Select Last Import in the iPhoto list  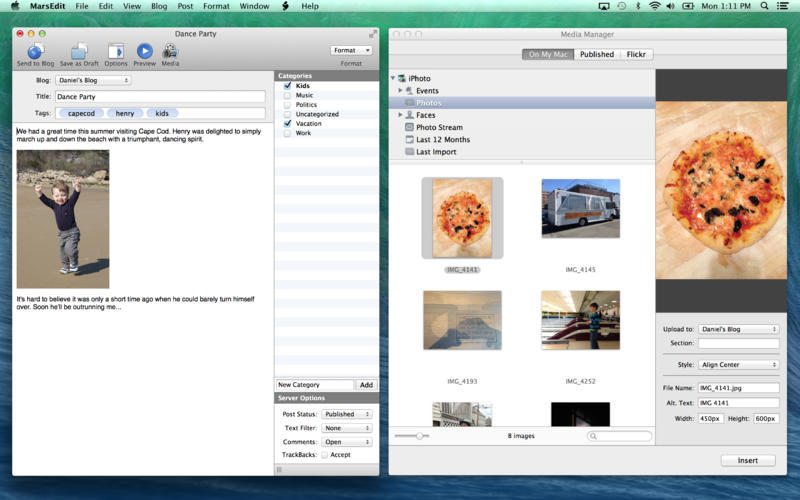[435, 151]
